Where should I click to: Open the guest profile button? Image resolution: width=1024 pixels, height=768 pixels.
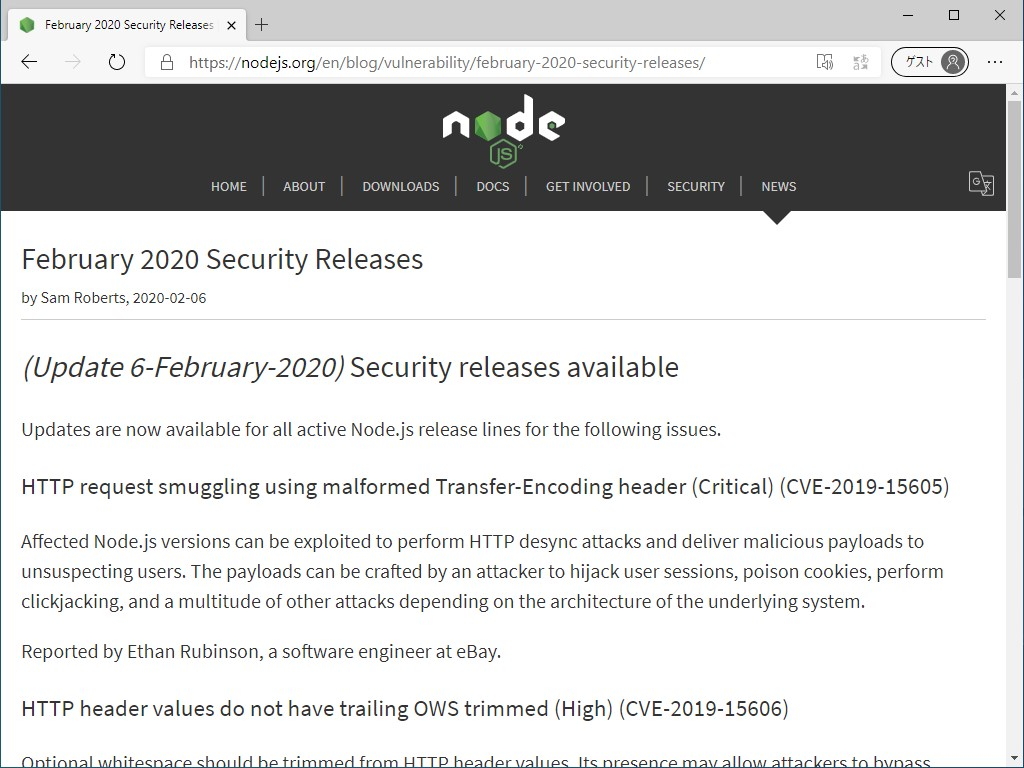click(929, 62)
